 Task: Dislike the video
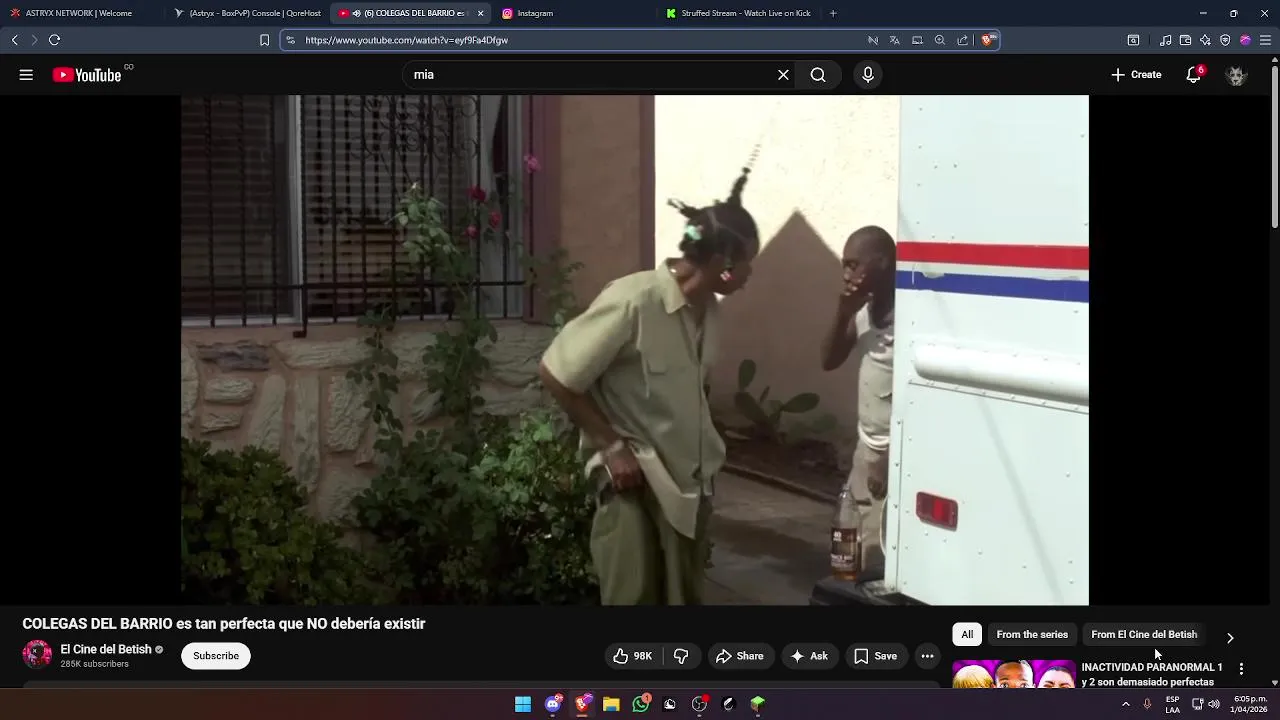(682, 656)
